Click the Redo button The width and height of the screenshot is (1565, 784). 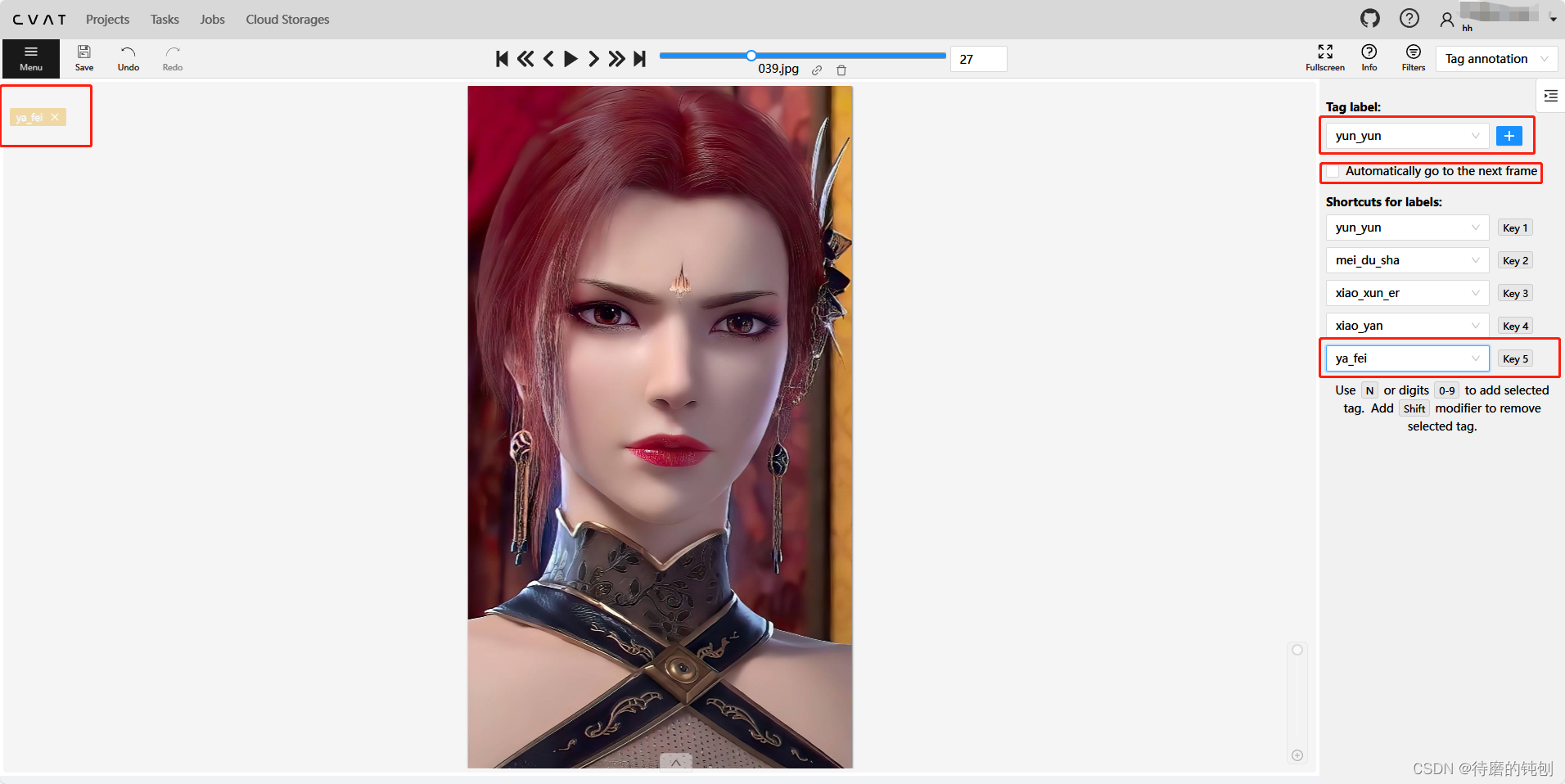coord(173,59)
